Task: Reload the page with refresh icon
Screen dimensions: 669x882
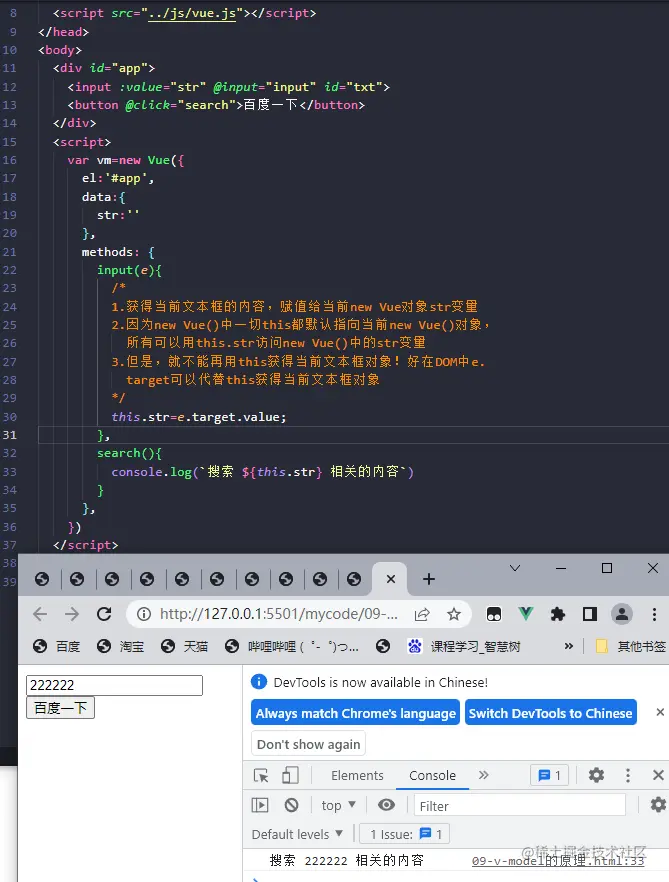Action: tap(104, 614)
